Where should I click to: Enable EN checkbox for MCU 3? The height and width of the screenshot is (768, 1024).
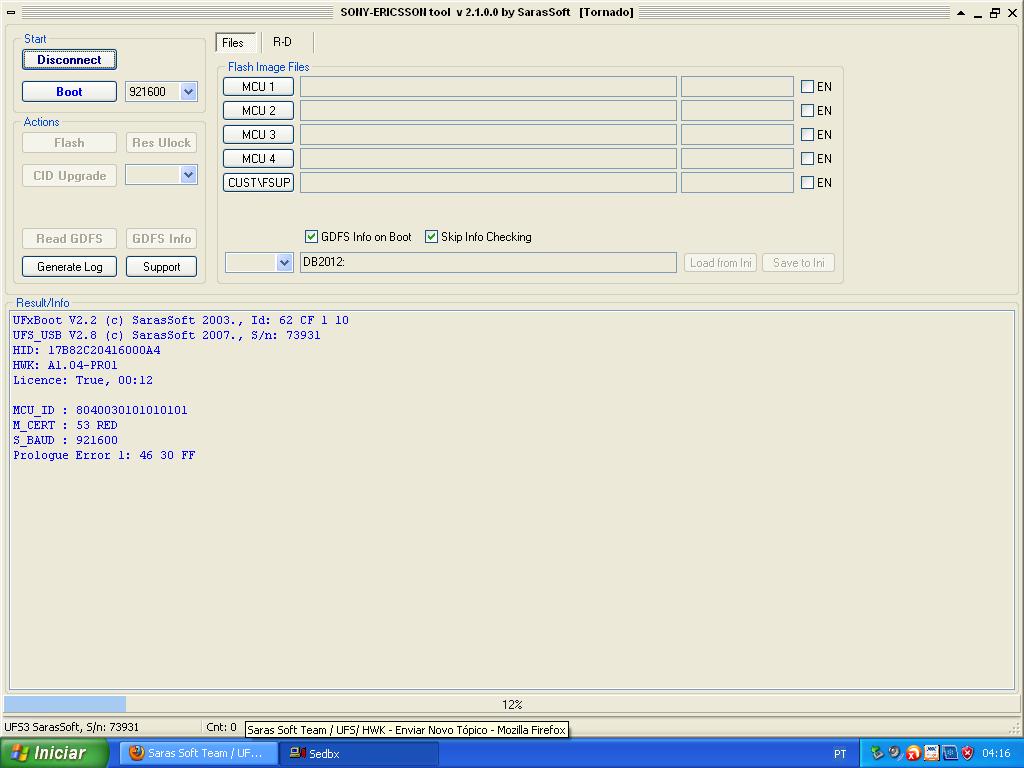tap(807, 135)
